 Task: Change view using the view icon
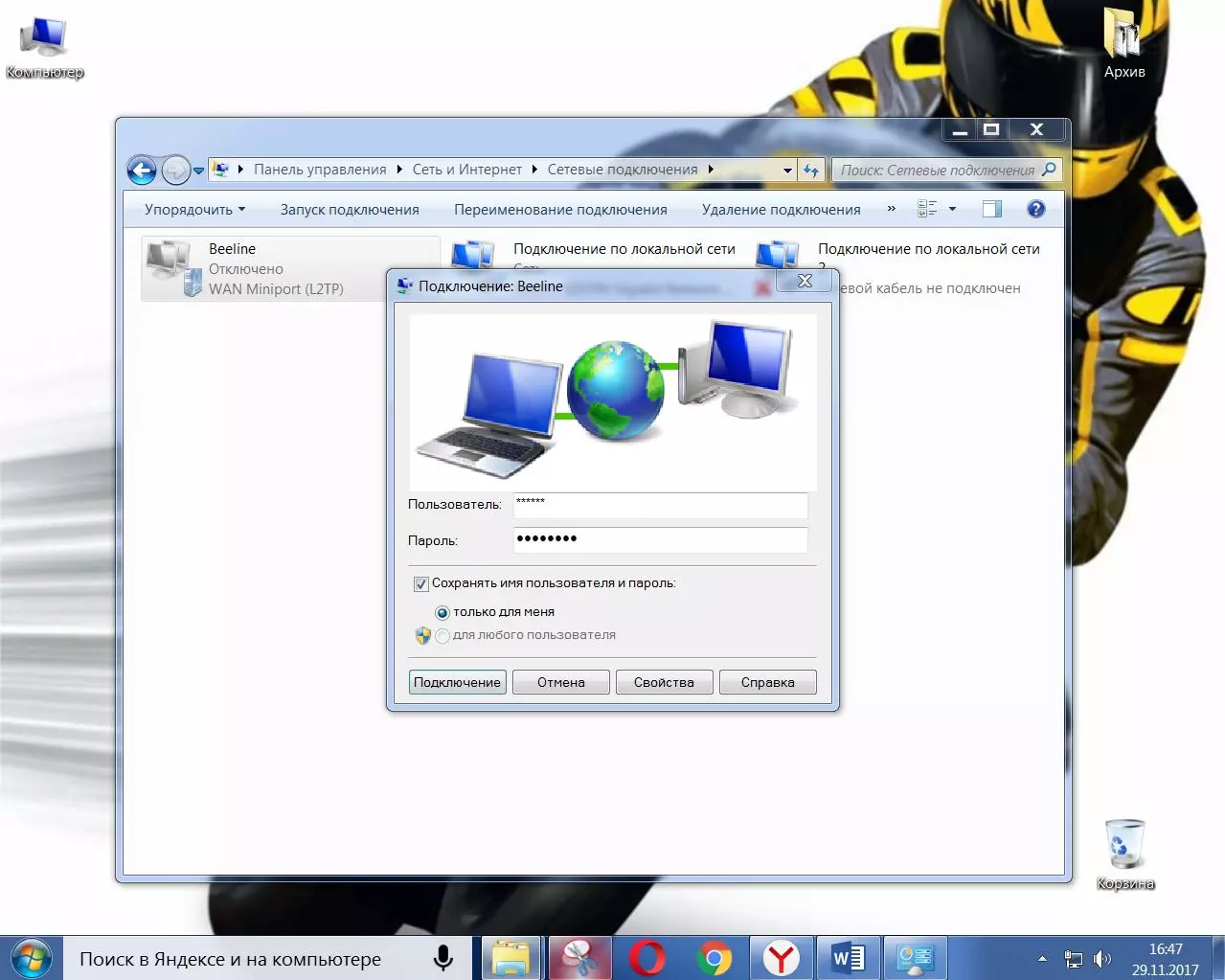pos(927,209)
